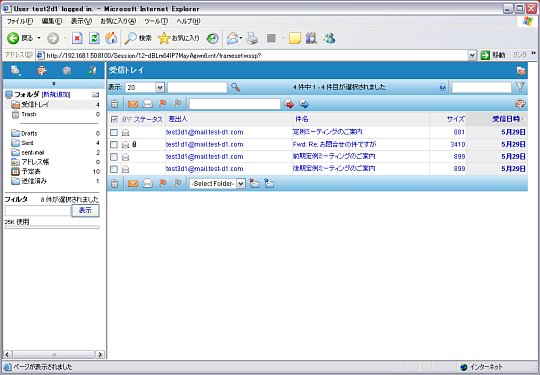Click the orange envelope in lower message toolbar

[133, 184]
